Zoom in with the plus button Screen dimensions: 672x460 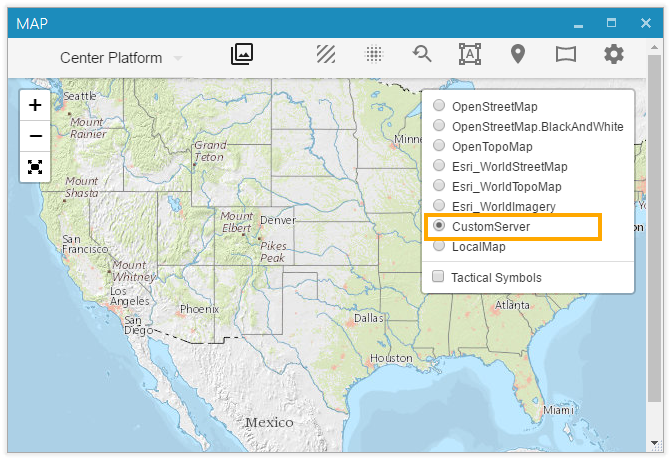tap(35, 105)
